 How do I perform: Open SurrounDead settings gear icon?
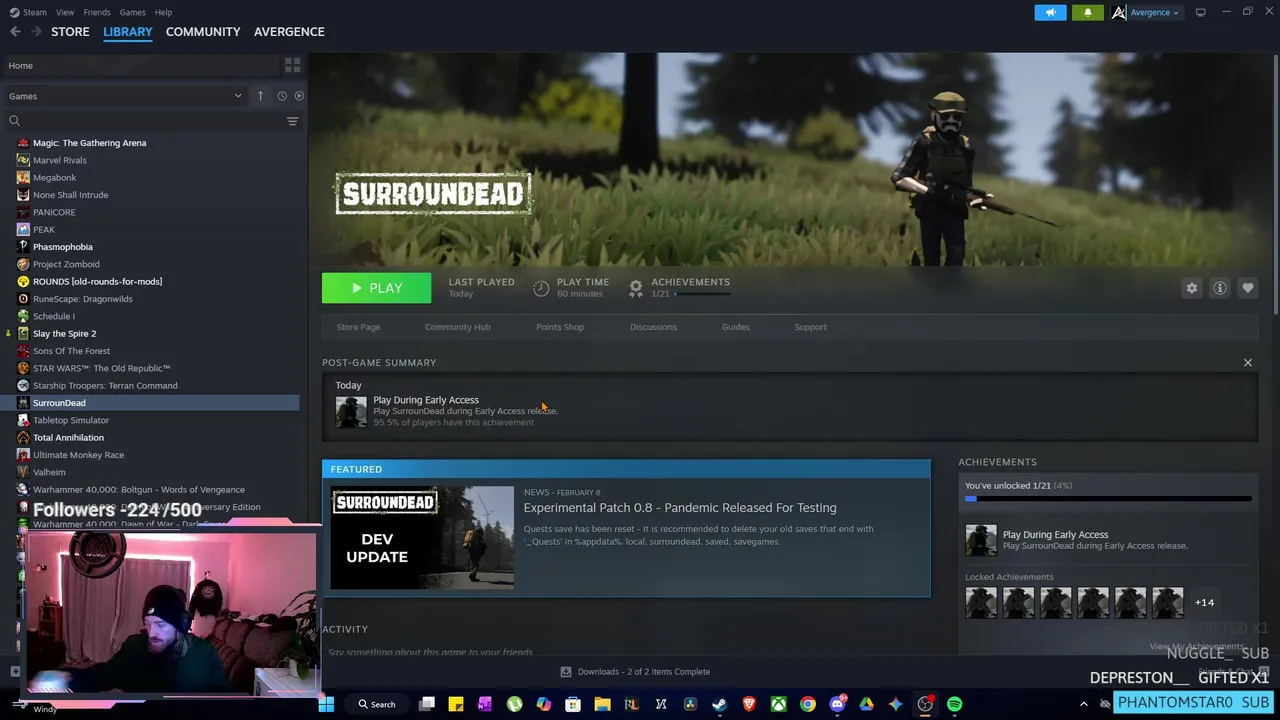tap(1191, 288)
